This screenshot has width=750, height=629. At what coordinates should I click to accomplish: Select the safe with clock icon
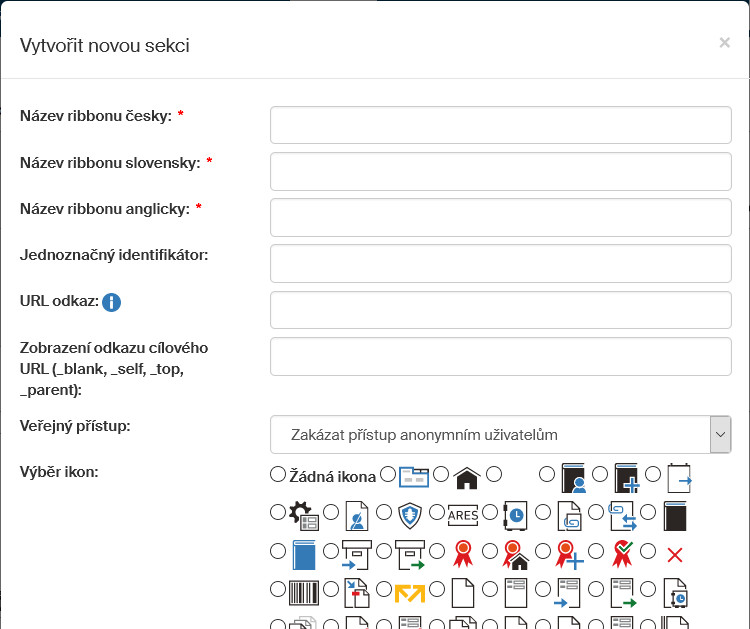tap(517, 515)
